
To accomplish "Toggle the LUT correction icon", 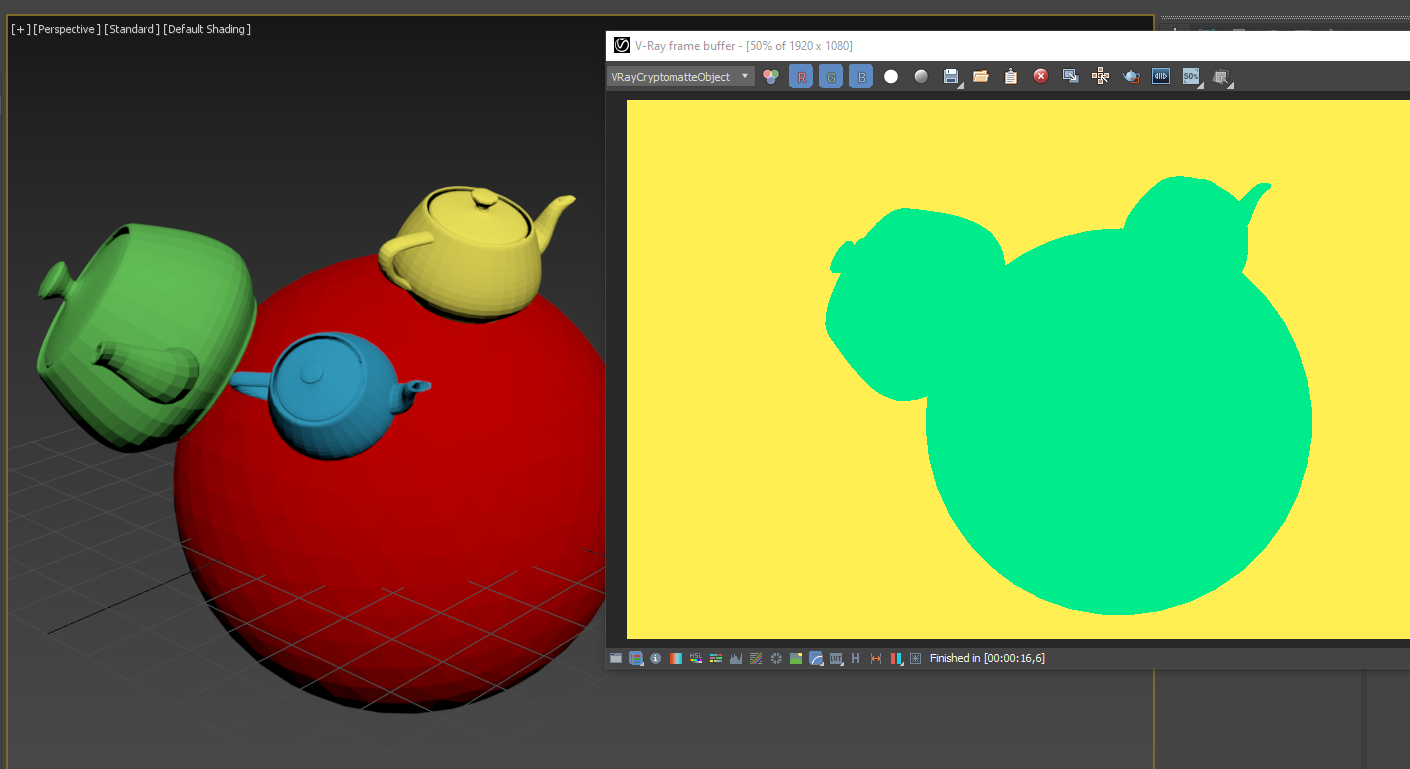I will point(836,658).
